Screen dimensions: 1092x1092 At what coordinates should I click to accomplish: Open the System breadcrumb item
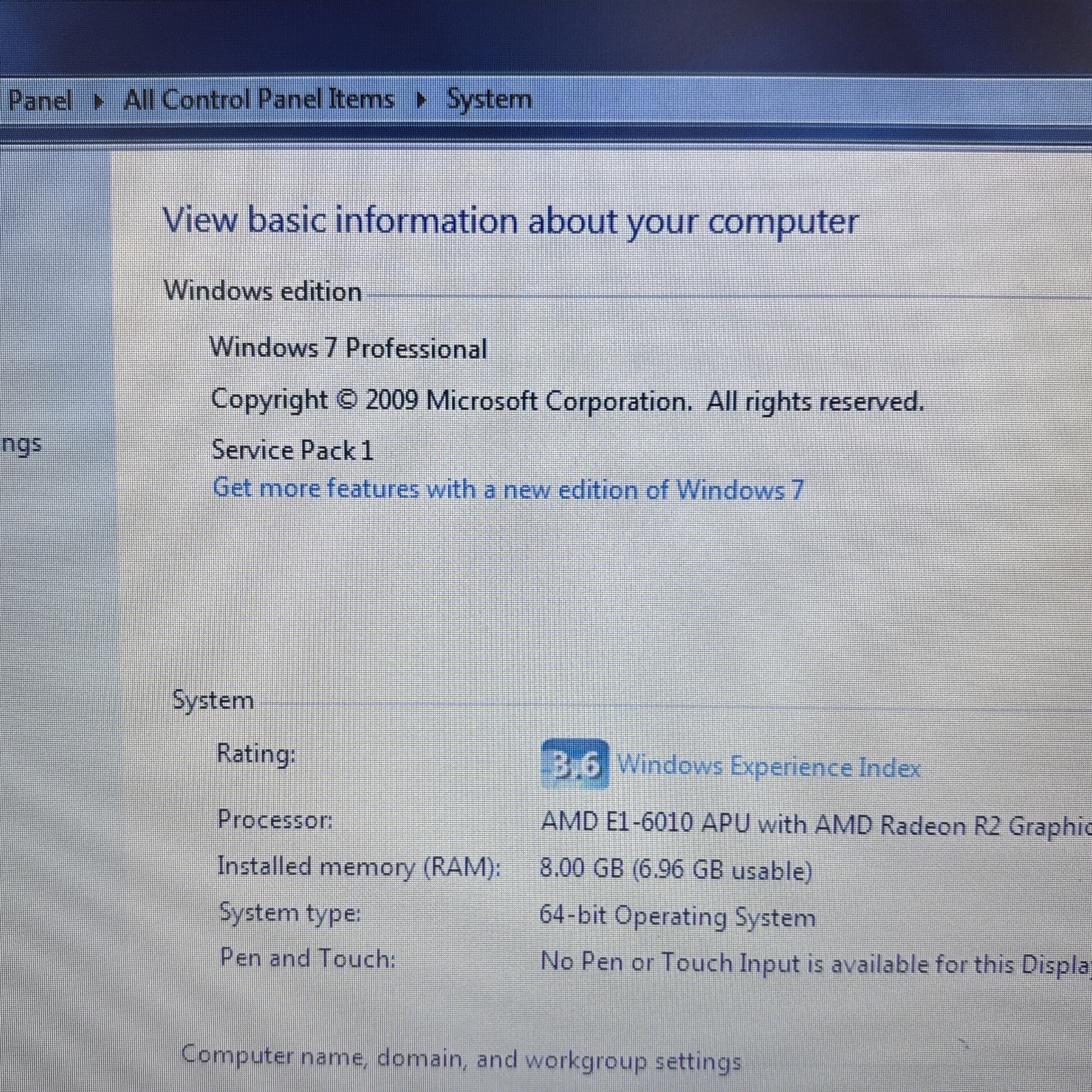click(x=489, y=100)
